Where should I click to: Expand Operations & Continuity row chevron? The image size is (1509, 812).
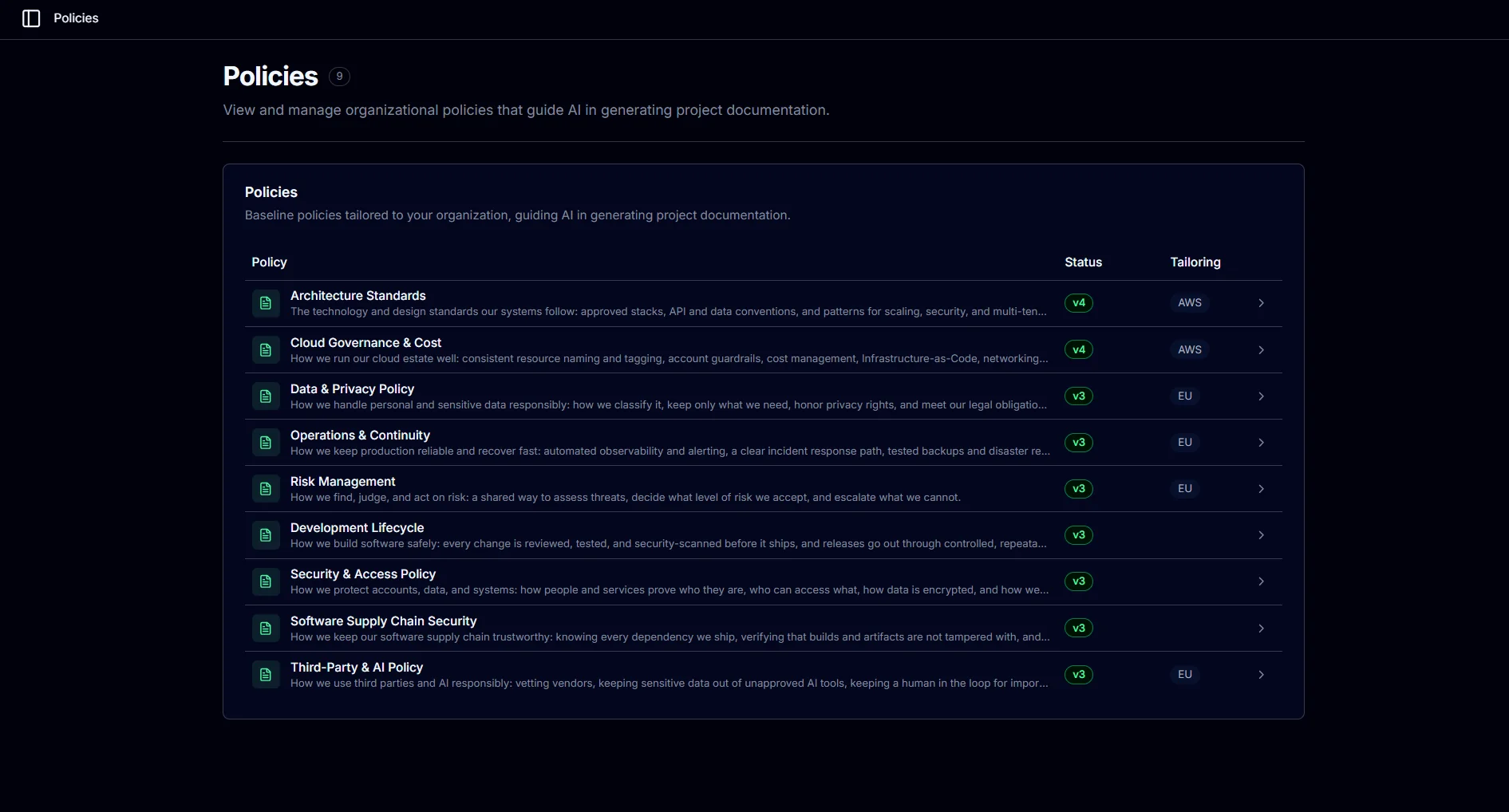[x=1261, y=443]
